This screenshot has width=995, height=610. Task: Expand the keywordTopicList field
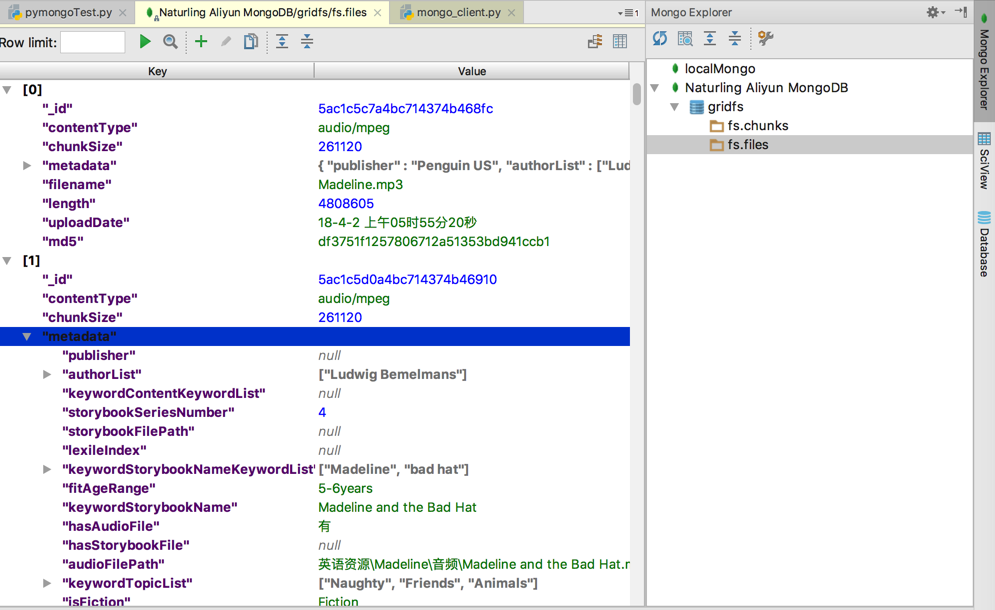pyautogui.click(x=47, y=583)
